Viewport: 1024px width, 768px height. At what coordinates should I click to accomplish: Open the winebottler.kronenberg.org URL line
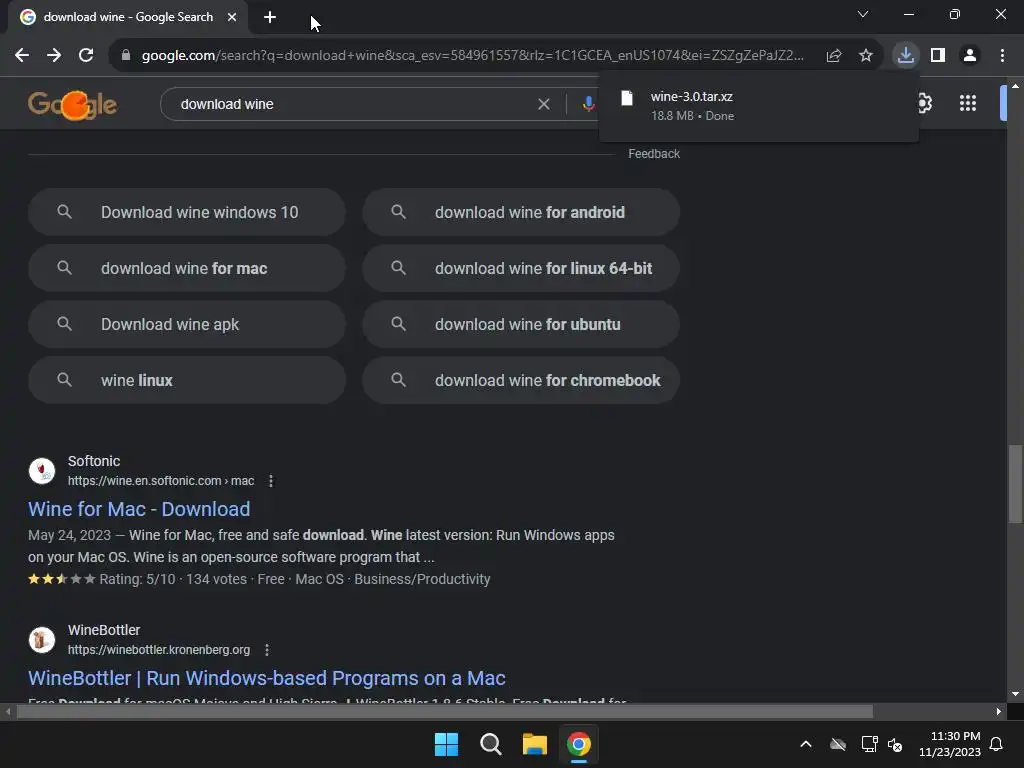159,650
